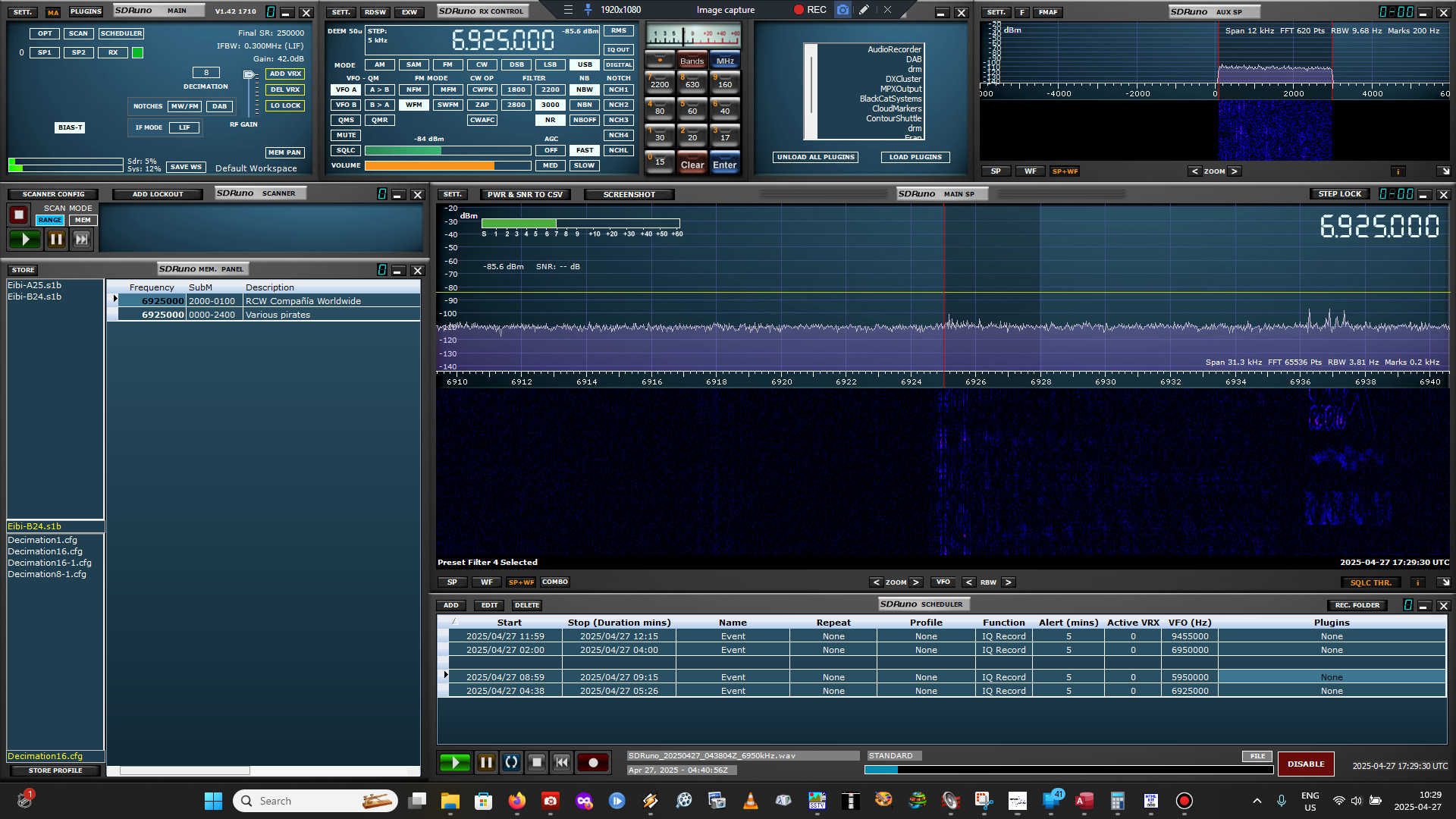Expand the 6925000 RCW memory row arrow
Screen dimensions: 1456x819
(x=115, y=300)
